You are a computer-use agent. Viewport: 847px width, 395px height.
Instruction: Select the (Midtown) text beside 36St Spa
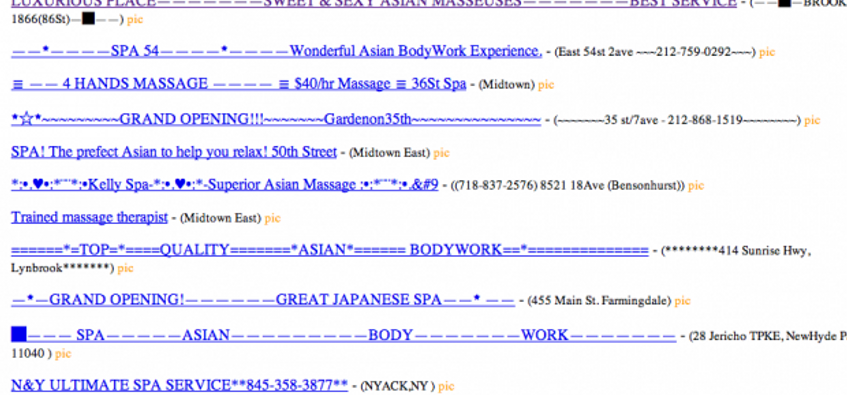507,85
